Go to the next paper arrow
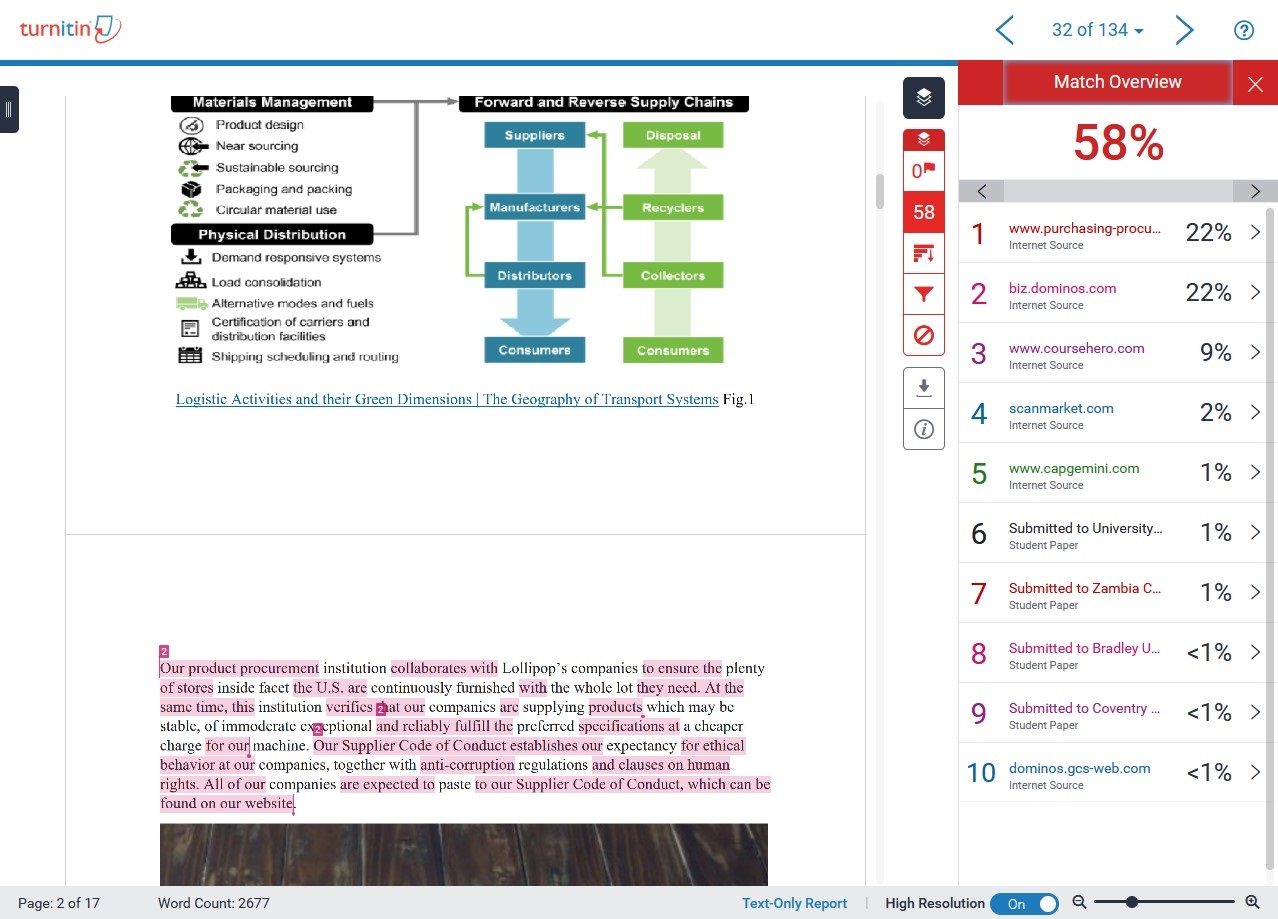1278x919 pixels. tap(1184, 30)
